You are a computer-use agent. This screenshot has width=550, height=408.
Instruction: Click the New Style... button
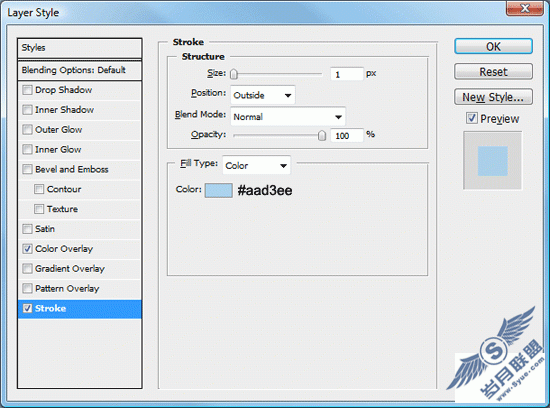[493, 97]
